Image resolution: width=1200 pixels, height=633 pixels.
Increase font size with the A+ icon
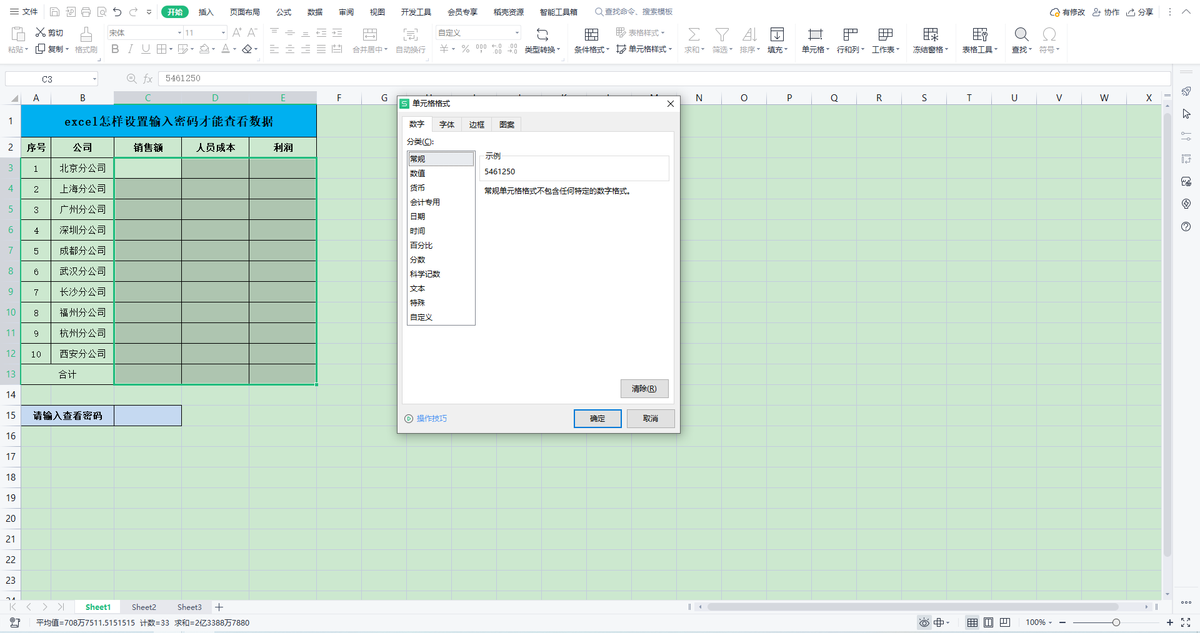click(237, 33)
